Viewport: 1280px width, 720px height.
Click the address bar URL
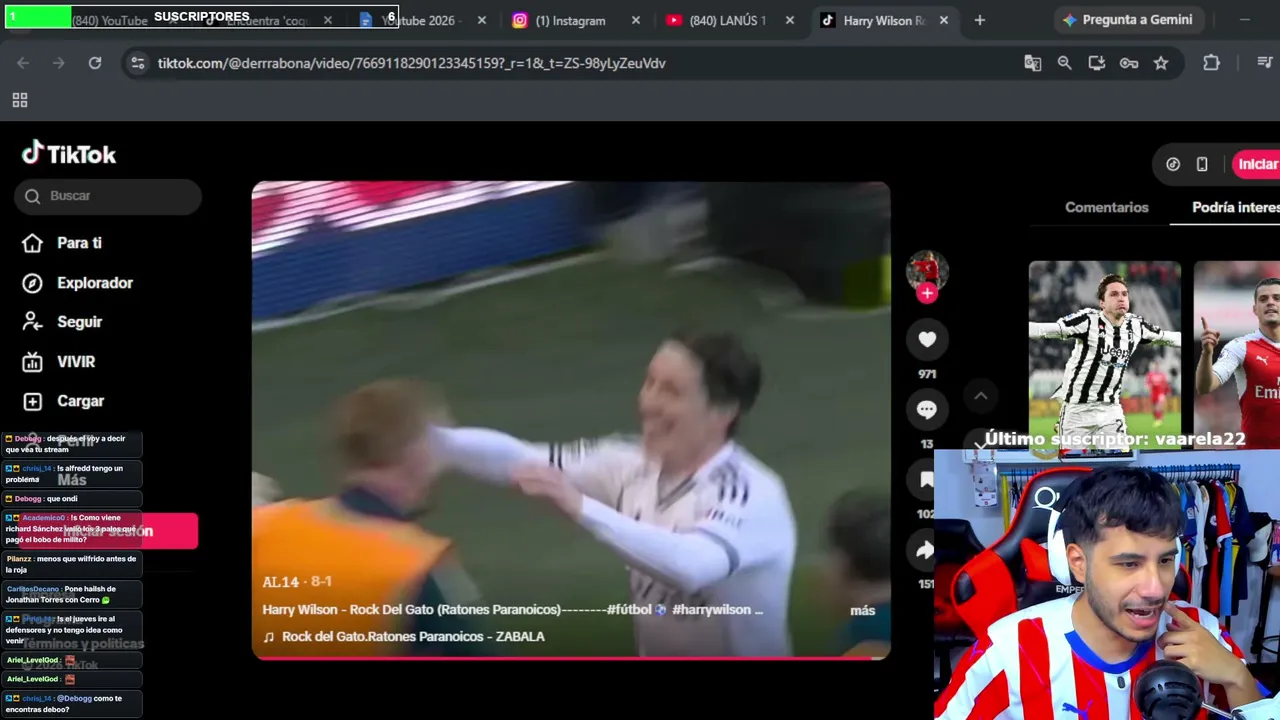pyautogui.click(x=411, y=63)
